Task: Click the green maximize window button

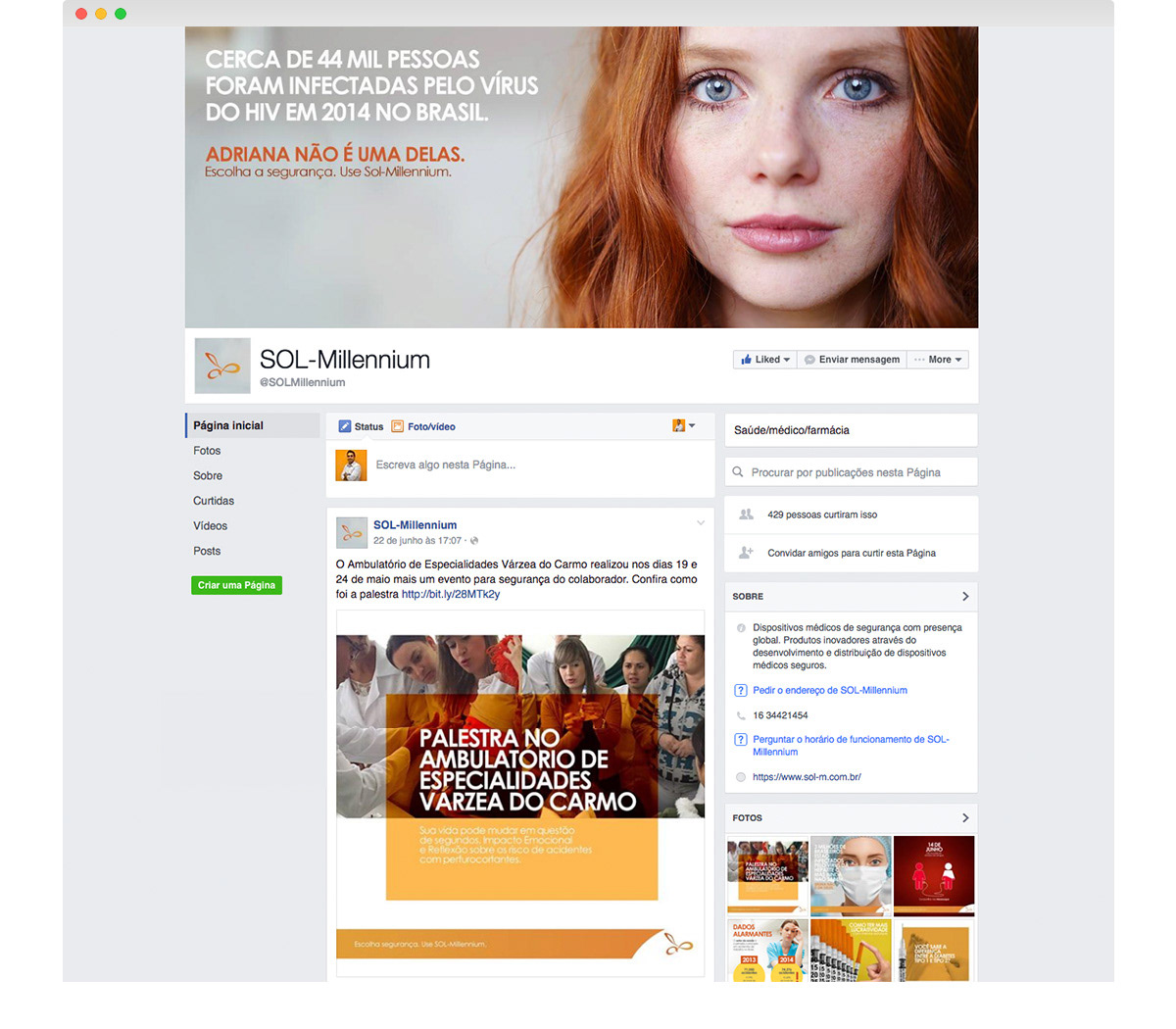Action: (121, 14)
